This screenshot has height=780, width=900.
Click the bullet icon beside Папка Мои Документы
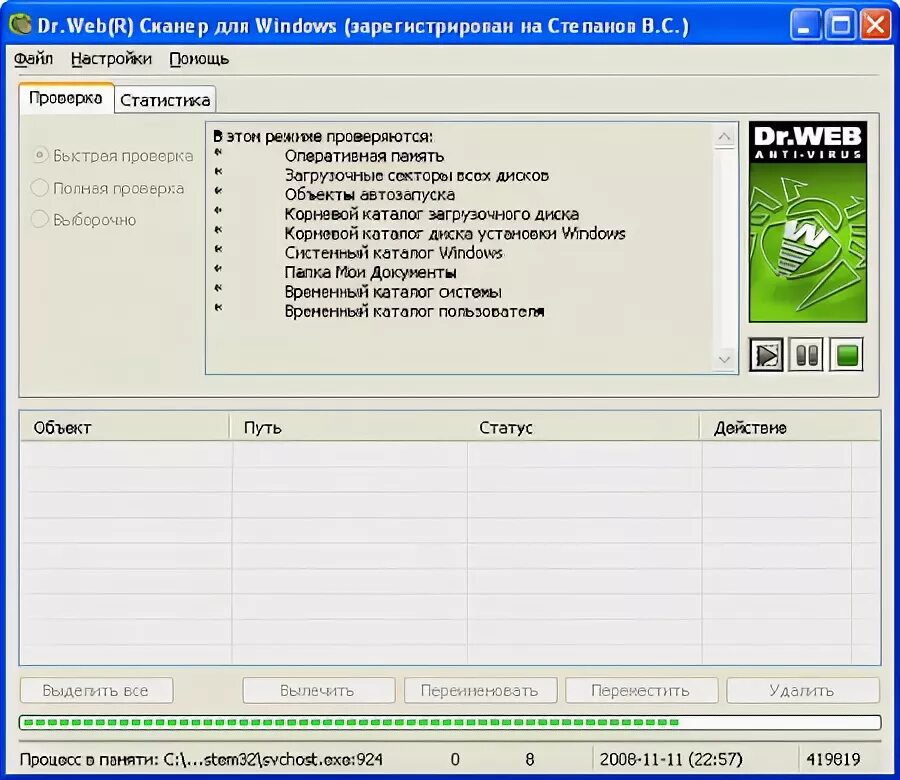click(x=218, y=268)
